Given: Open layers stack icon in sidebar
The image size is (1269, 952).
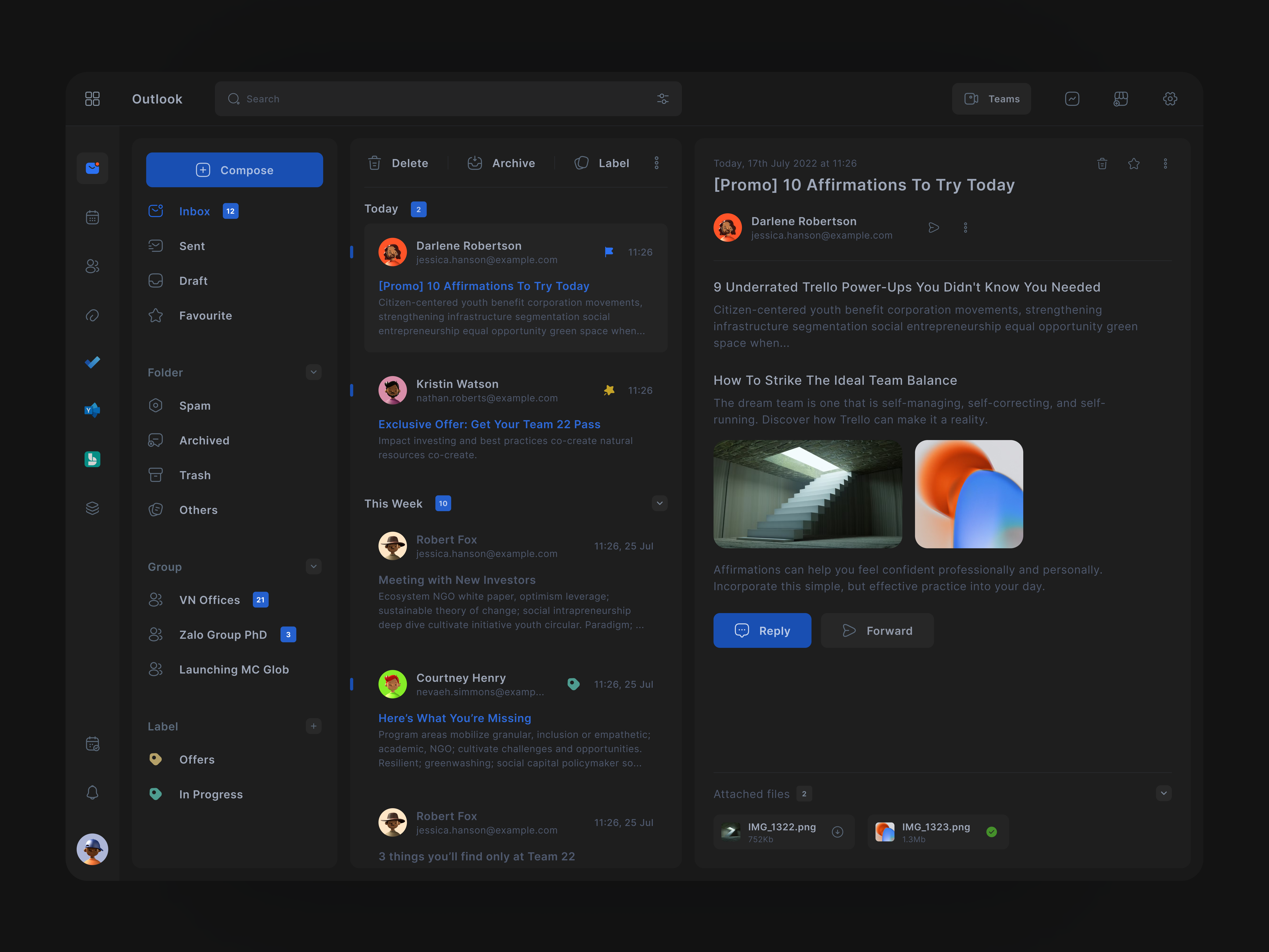Looking at the screenshot, I should (92, 508).
